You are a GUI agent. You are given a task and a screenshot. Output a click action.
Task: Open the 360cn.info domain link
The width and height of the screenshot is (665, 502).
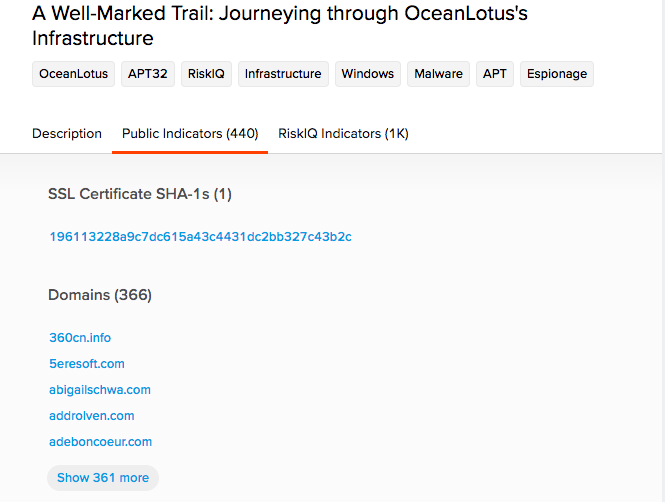click(80, 337)
